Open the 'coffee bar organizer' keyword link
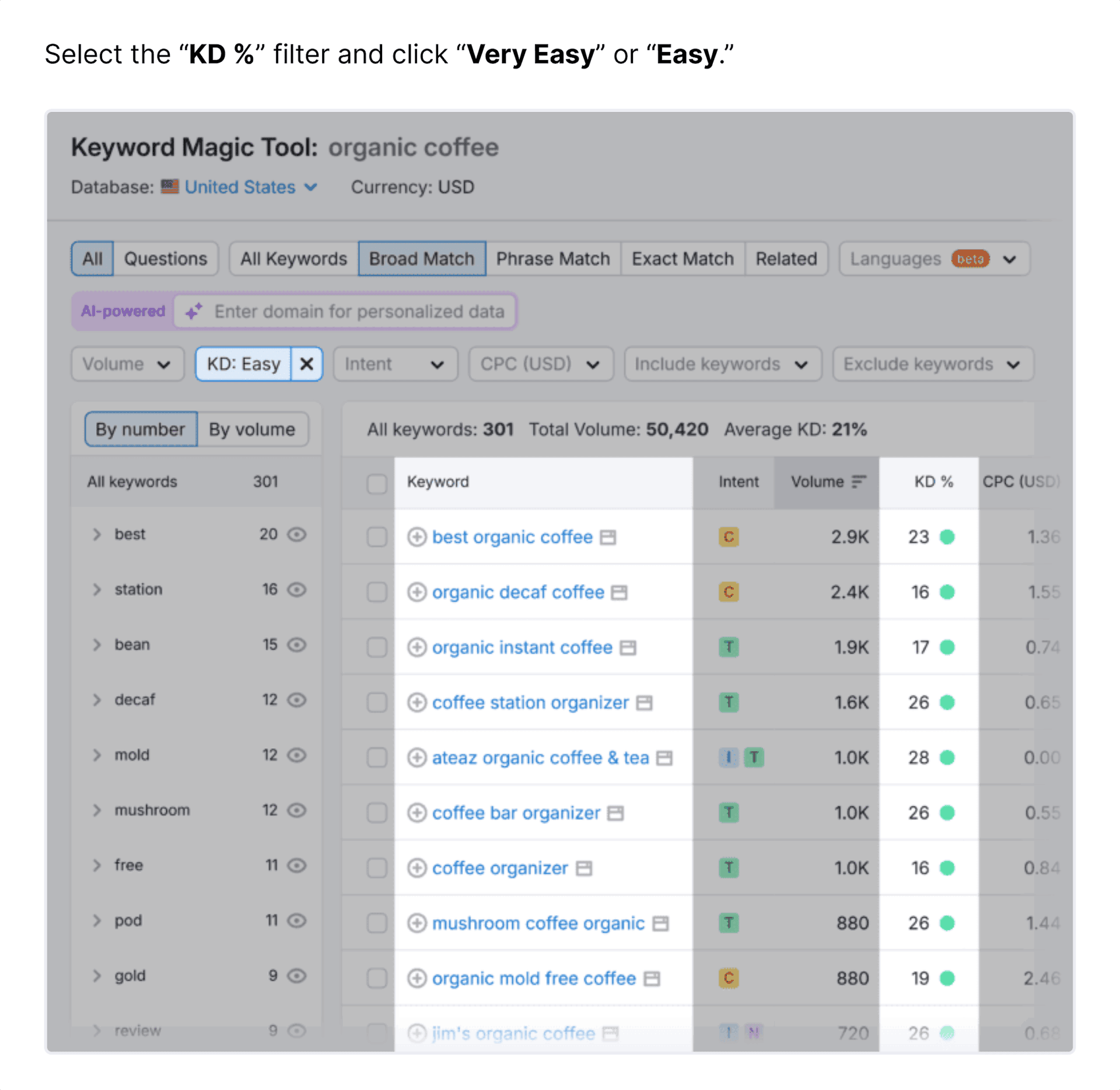The width and height of the screenshot is (1120, 1090). point(516,813)
